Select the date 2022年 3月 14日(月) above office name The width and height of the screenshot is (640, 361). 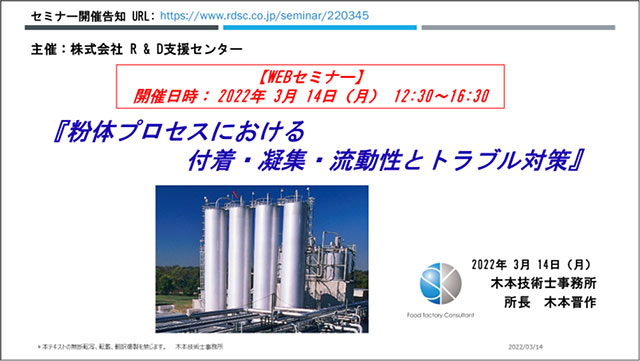[x=531, y=265]
